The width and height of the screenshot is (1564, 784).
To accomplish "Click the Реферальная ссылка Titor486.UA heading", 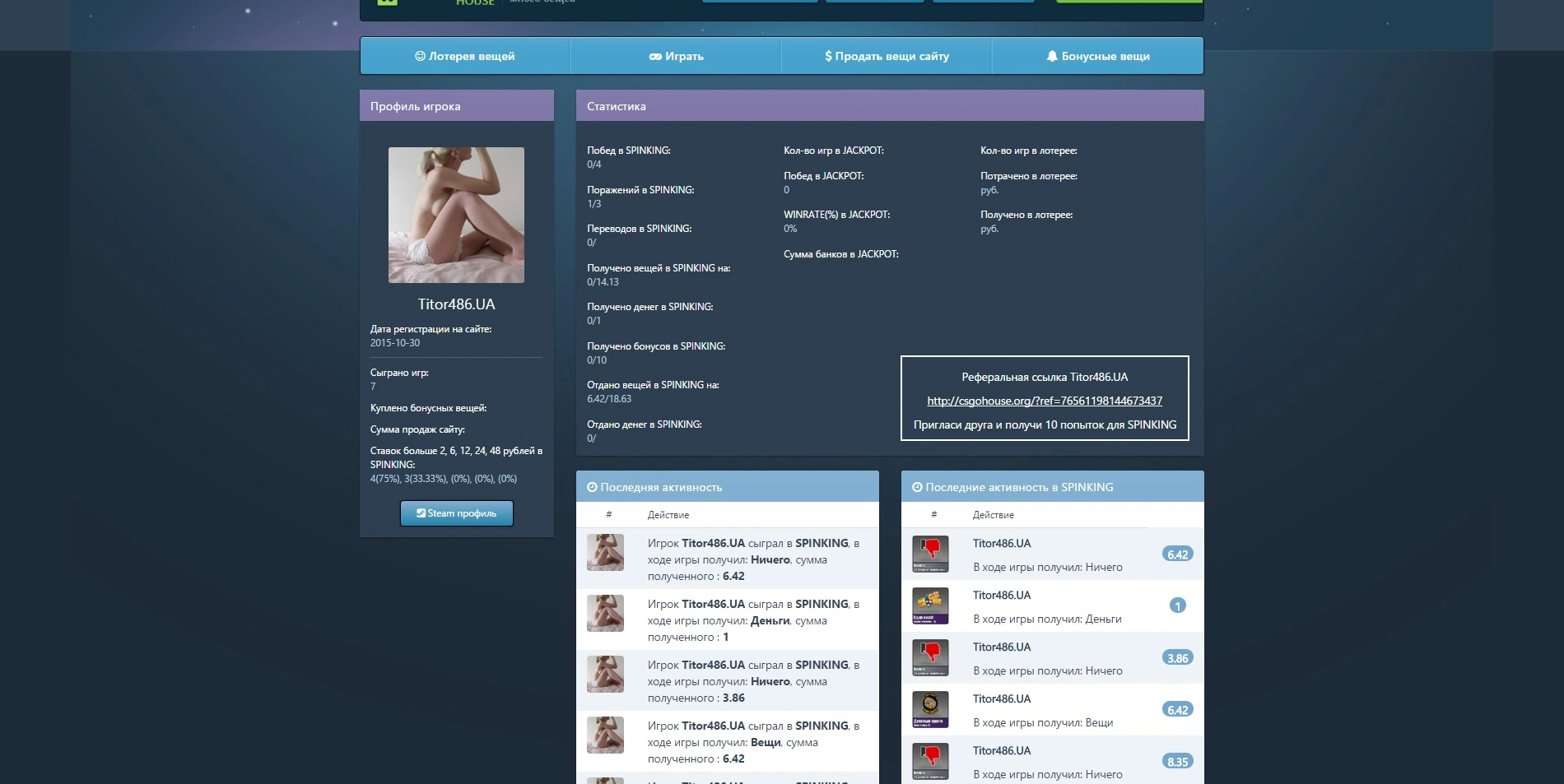I will click(x=1045, y=377).
